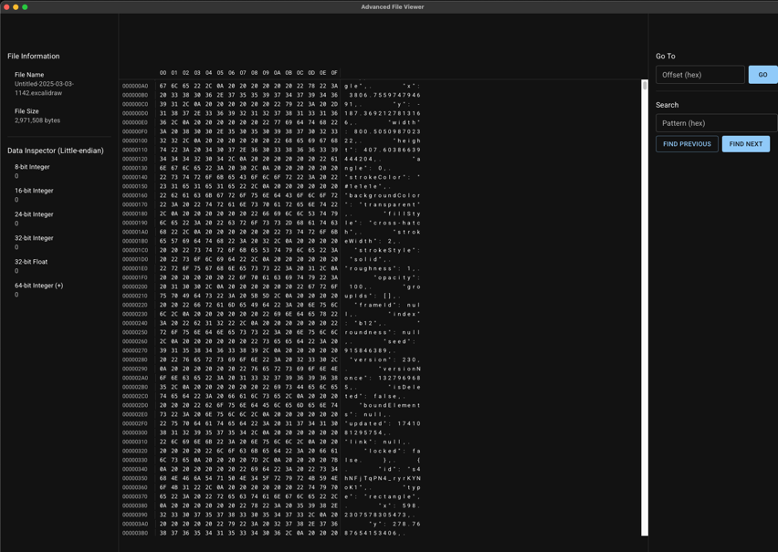Select row offset 000003B0
The height and width of the screenshot is (552, 778).
click(x=135, y=534)
